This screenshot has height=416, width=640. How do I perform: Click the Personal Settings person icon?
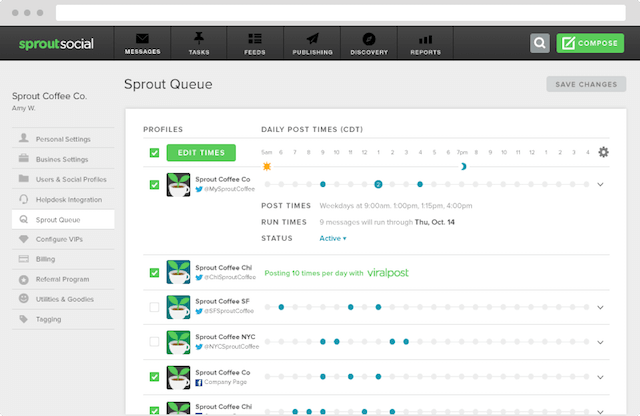[24, 138]
